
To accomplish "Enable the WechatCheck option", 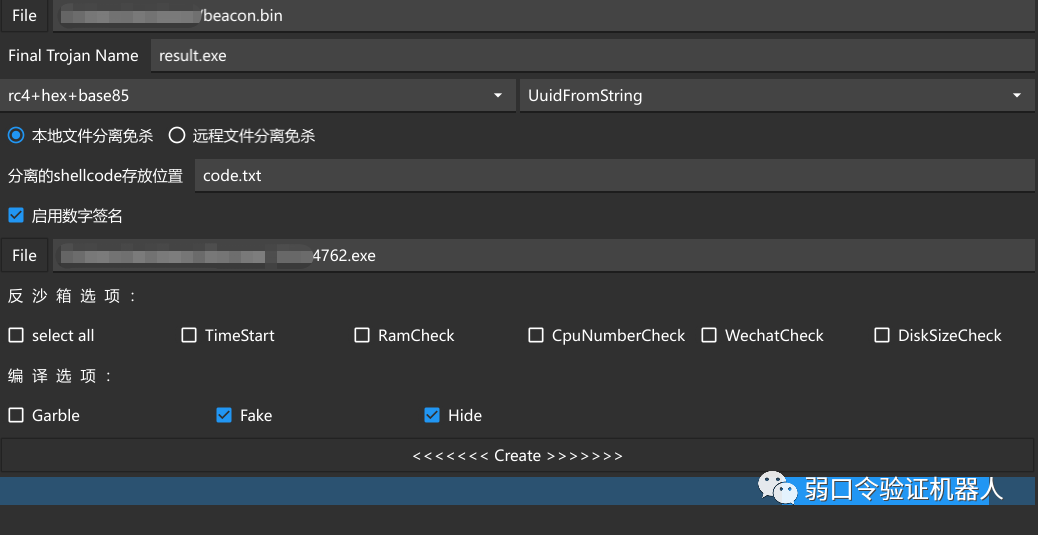I will [x=709, y=336].
